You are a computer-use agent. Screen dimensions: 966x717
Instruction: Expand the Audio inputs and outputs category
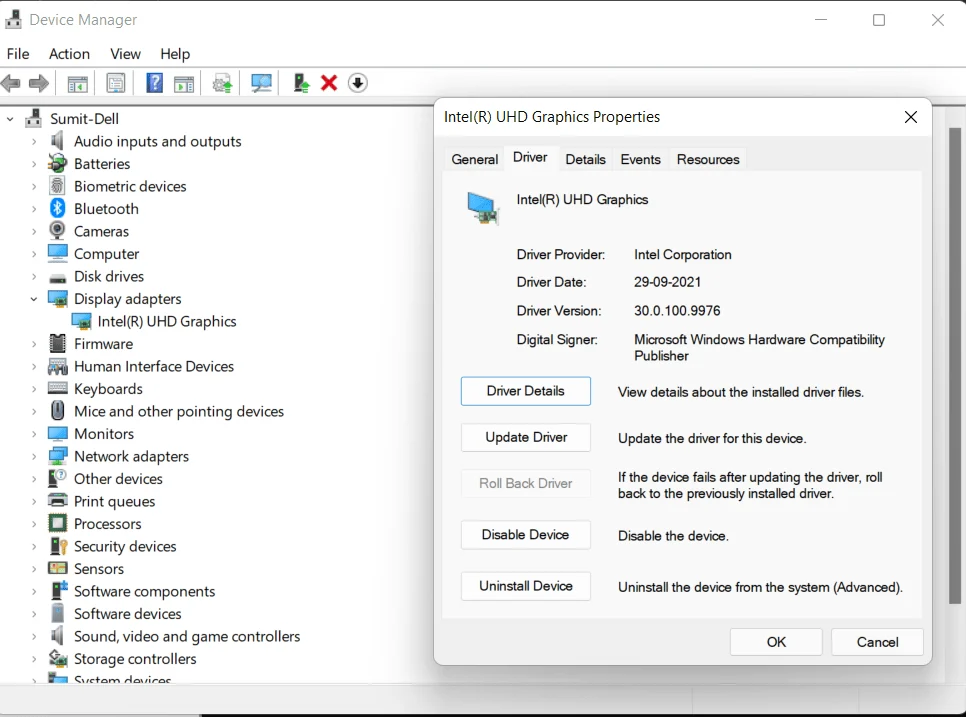34,141
